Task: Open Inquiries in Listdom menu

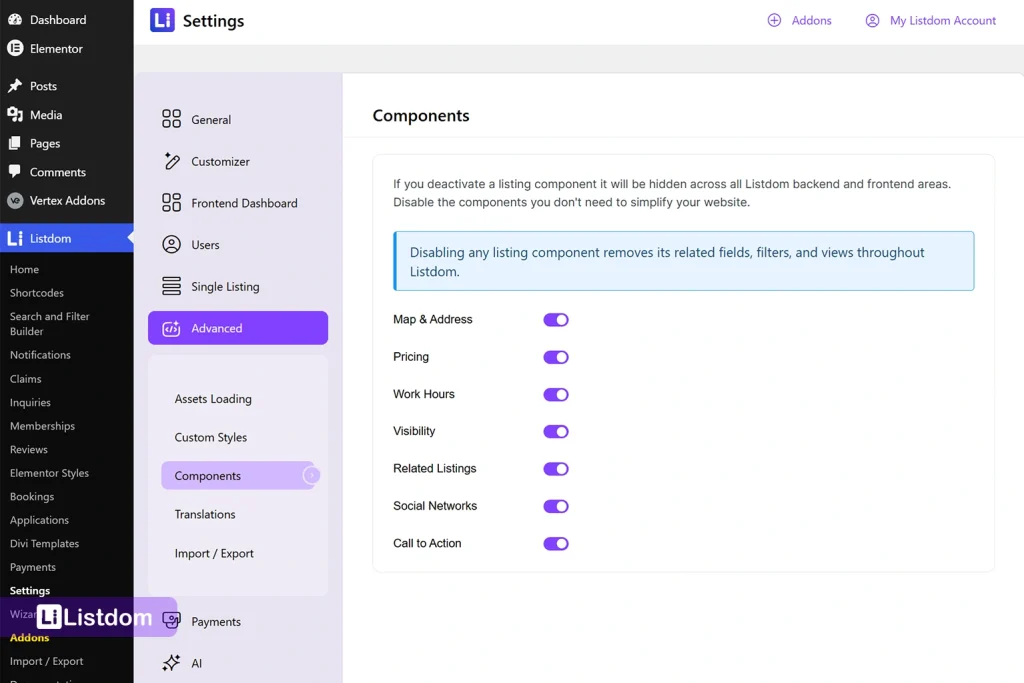Action: coord(30,402)
